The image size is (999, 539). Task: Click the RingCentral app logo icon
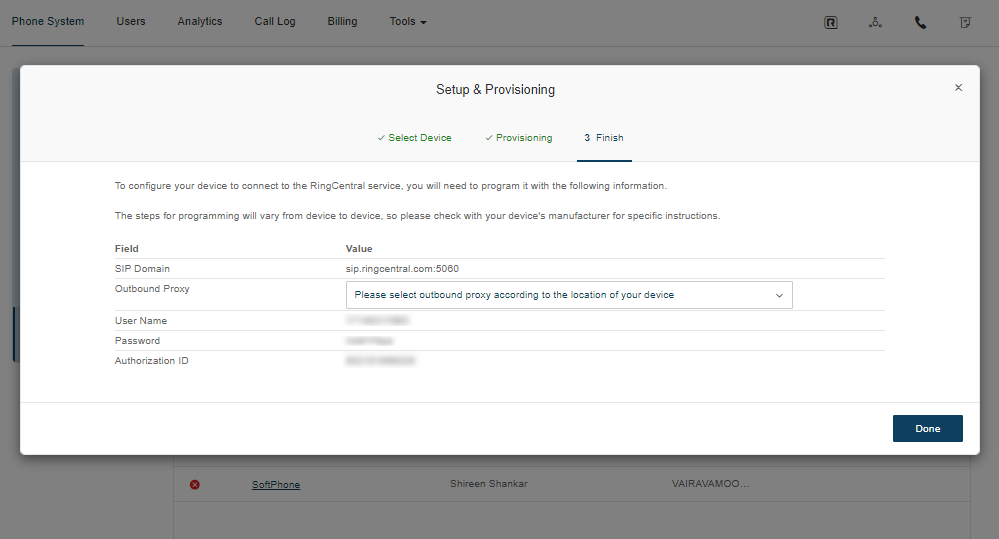click(x=830, y=22)
